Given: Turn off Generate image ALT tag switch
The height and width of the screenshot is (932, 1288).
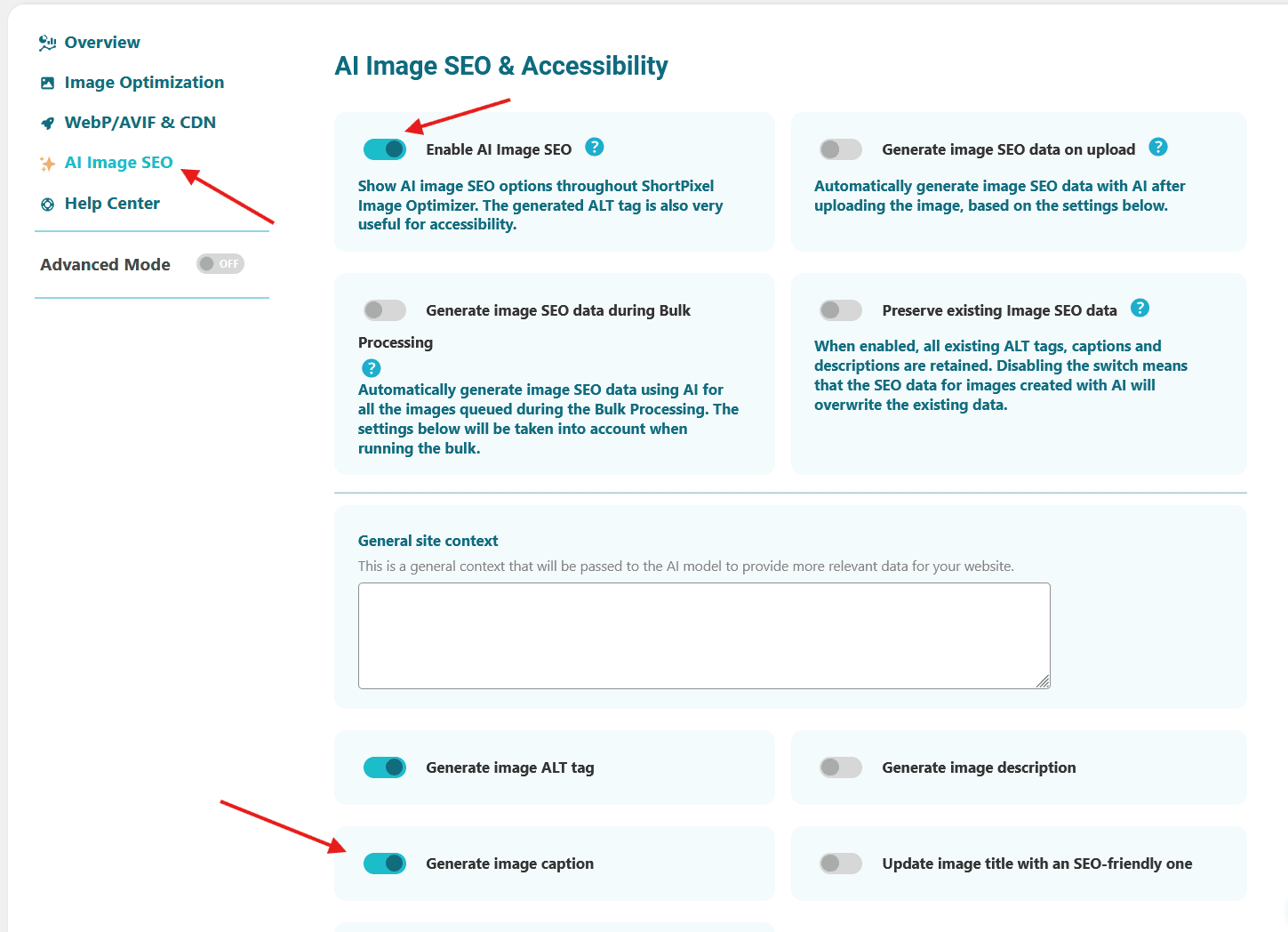Looking at the screenshot, I should point(385,767).
